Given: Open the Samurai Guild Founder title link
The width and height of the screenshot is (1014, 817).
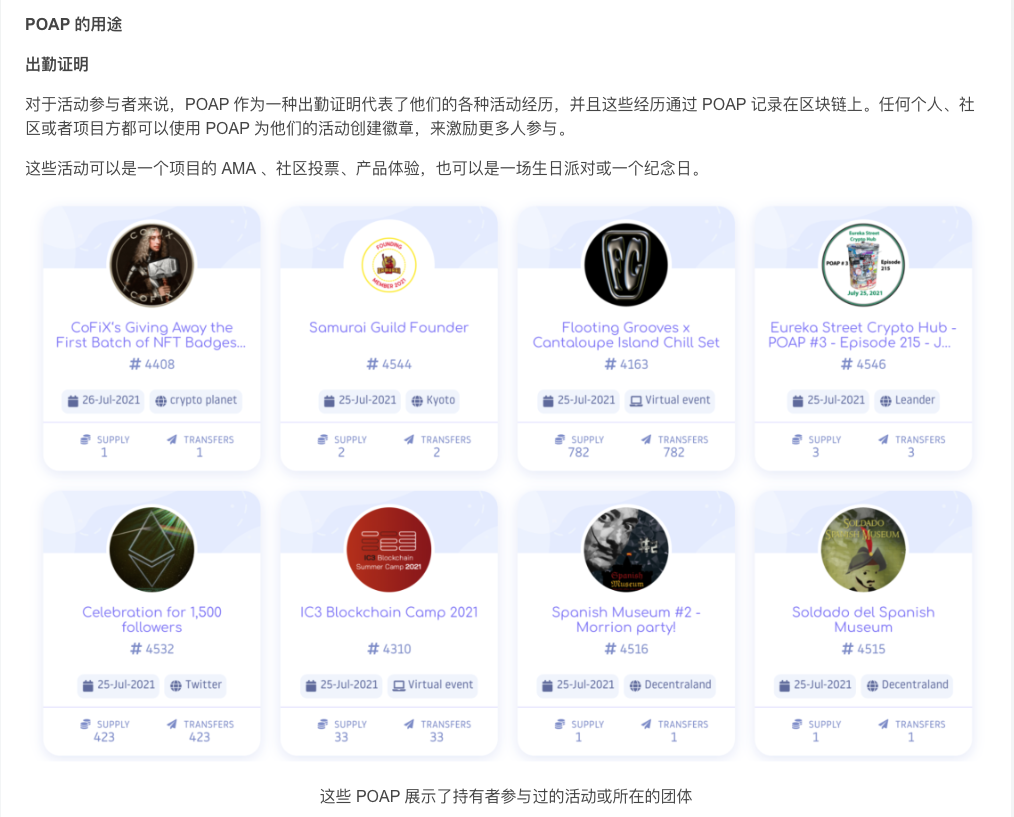Looking at the screenshot, I should point(388,328).
